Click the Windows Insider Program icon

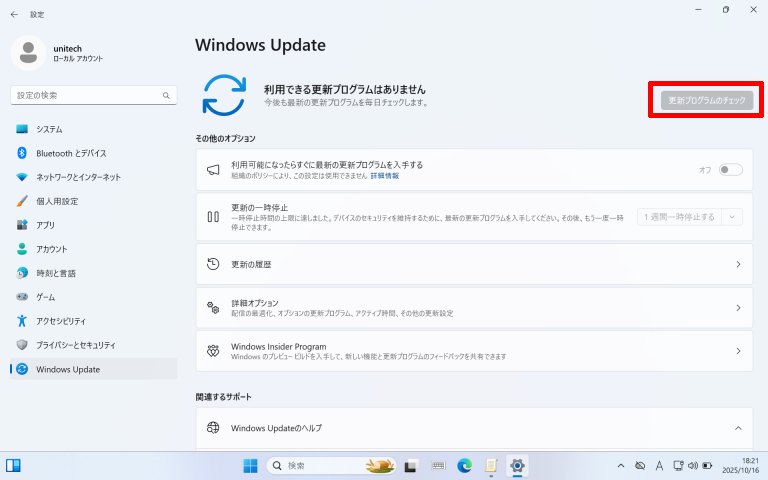(212, 351)
